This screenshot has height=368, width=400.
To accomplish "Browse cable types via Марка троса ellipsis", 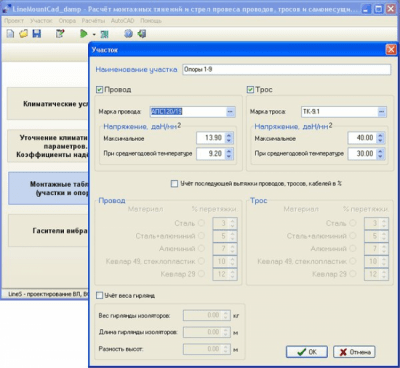I will click(x=382, y=112).
